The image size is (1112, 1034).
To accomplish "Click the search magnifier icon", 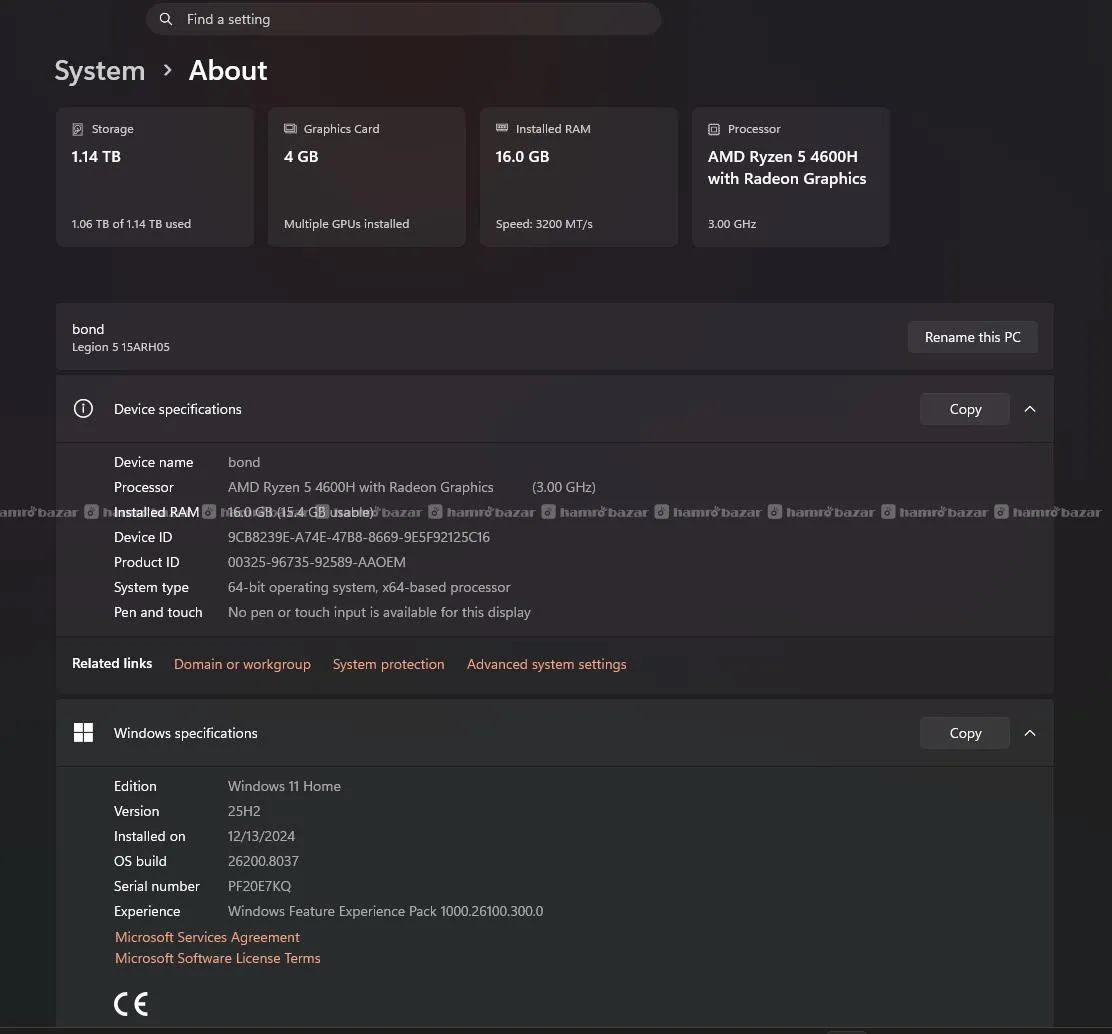I will [166, 19].
